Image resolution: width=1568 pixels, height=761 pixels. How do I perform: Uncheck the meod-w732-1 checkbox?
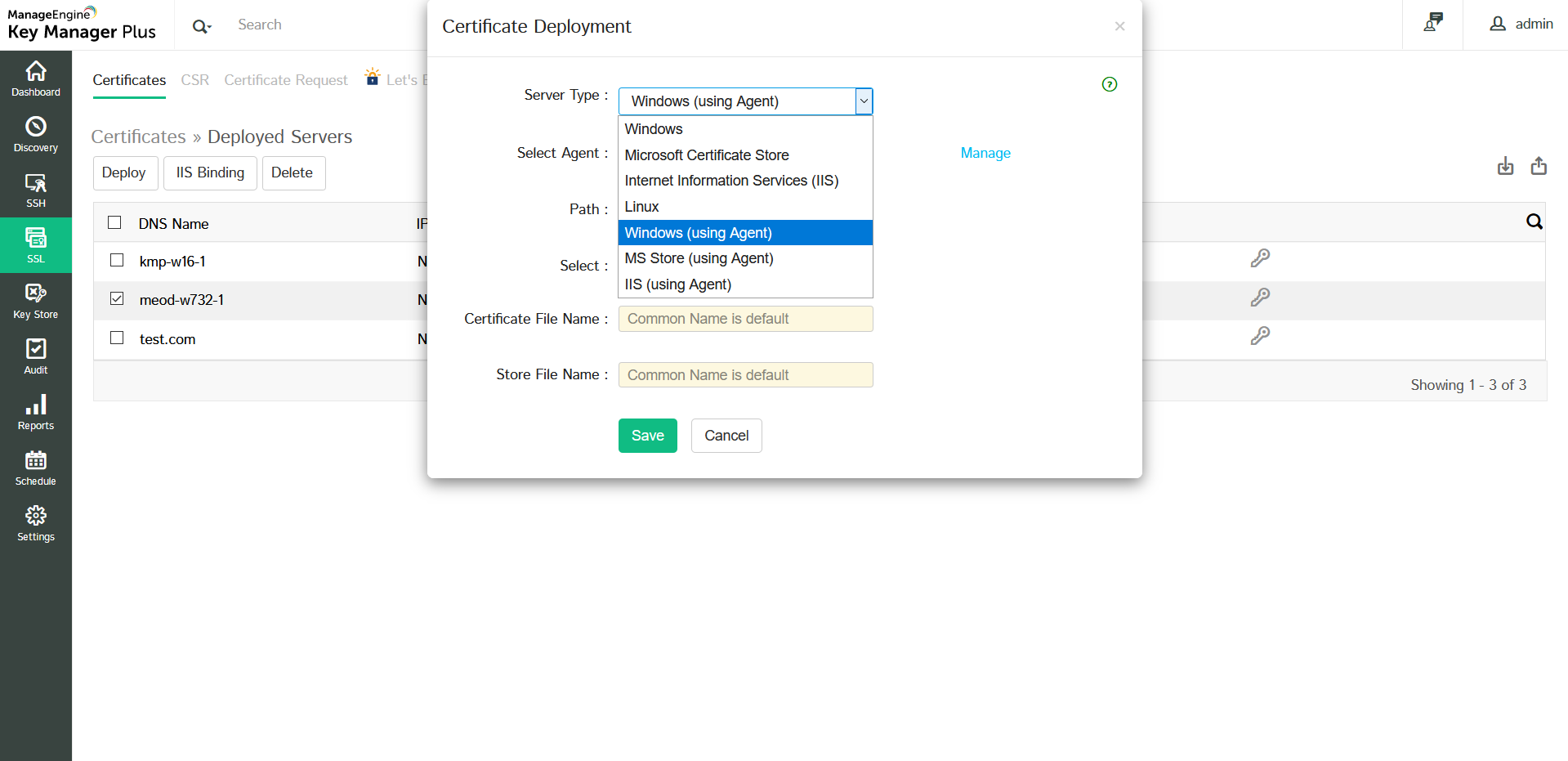point(117,298)
